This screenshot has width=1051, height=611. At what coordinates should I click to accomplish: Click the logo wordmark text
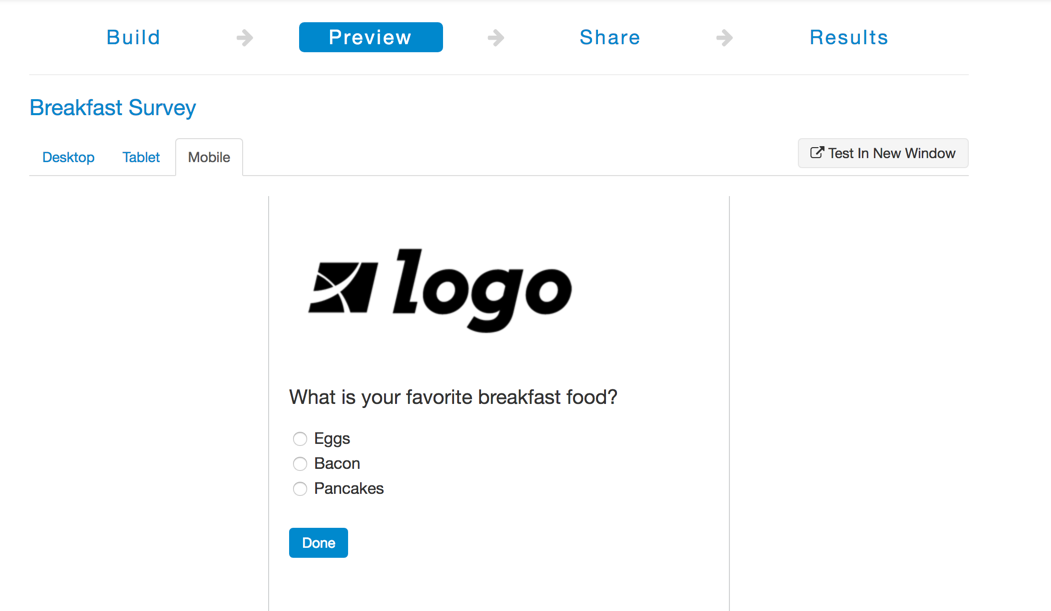tap(482, 290)
